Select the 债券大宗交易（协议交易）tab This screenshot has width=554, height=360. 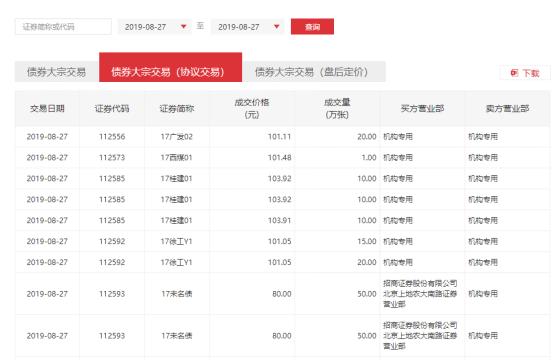click(170, 67)
